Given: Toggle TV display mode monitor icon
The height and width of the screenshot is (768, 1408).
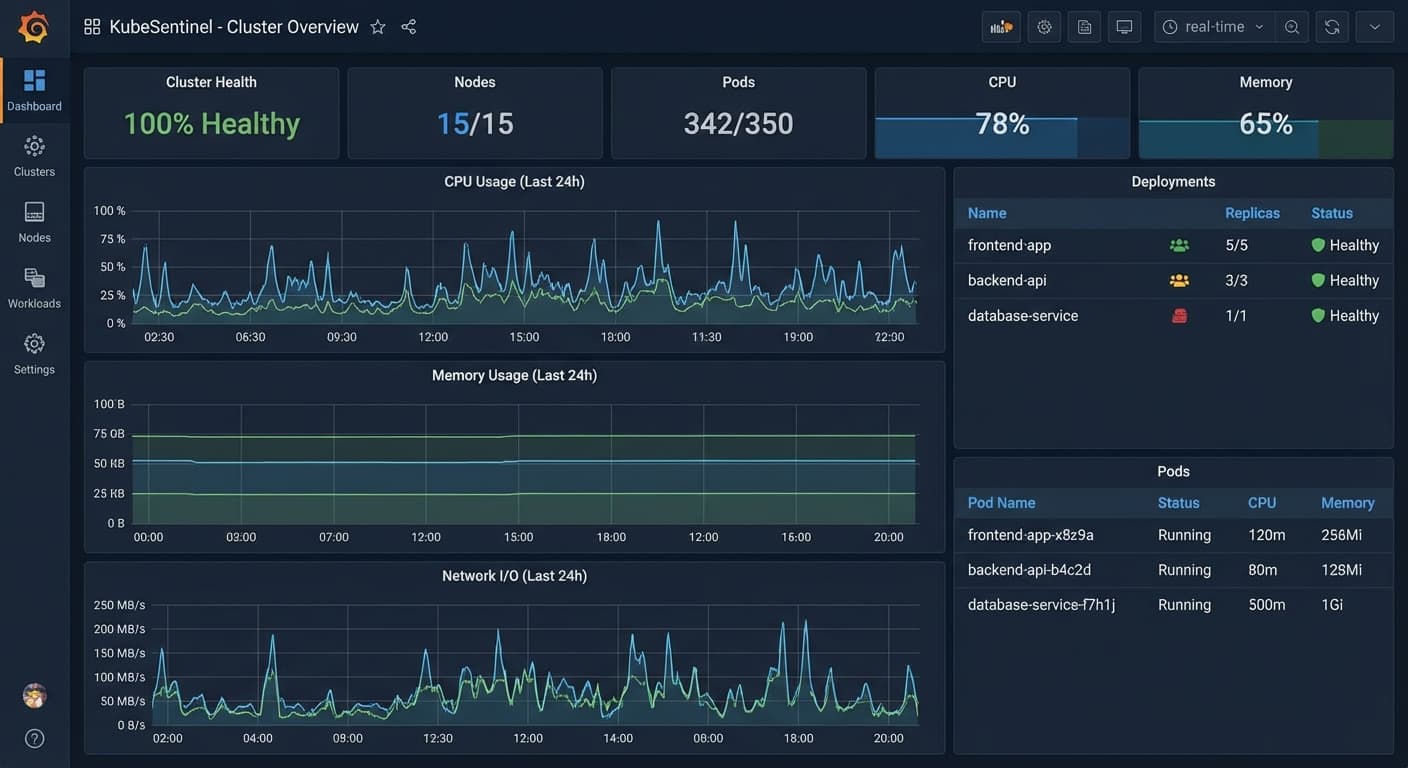Looking at the screenshot, I should click(1125, 27).
